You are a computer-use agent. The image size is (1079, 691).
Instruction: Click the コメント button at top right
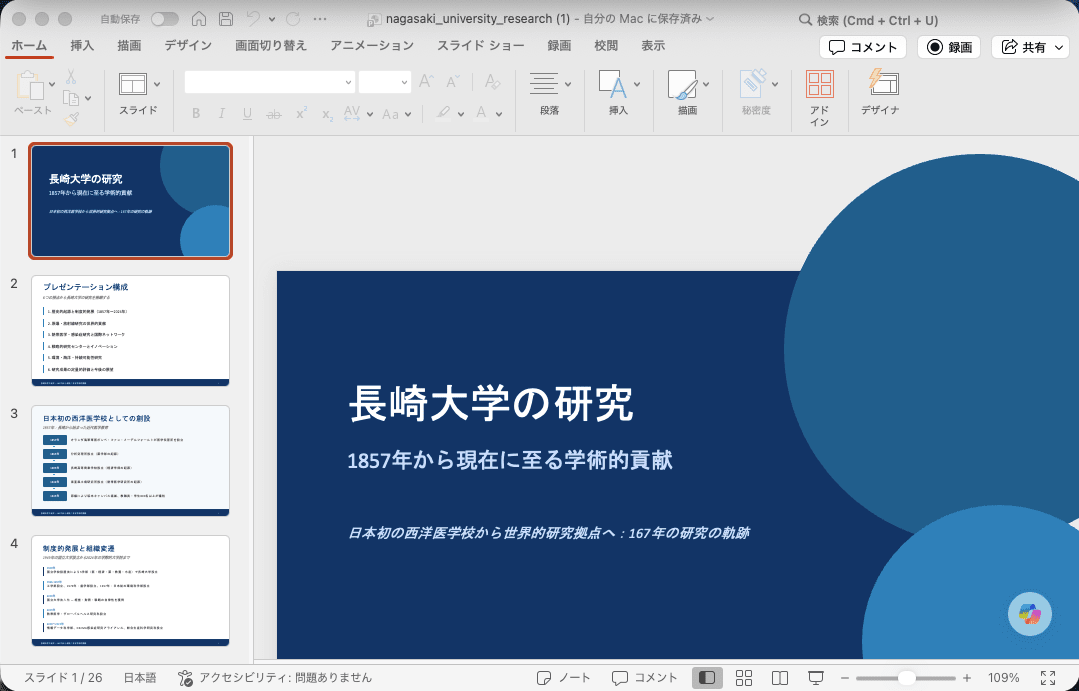tap(863, 47)
